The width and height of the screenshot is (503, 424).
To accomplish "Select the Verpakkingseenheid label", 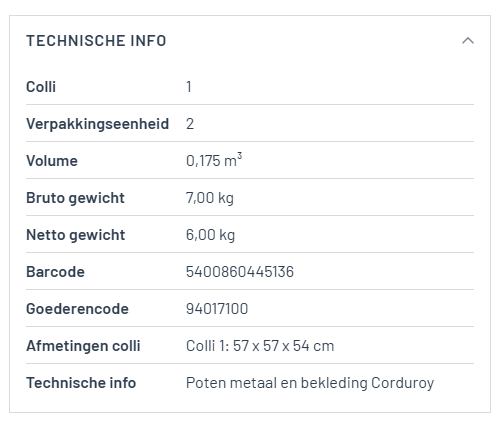I will (x=98, y=124).
